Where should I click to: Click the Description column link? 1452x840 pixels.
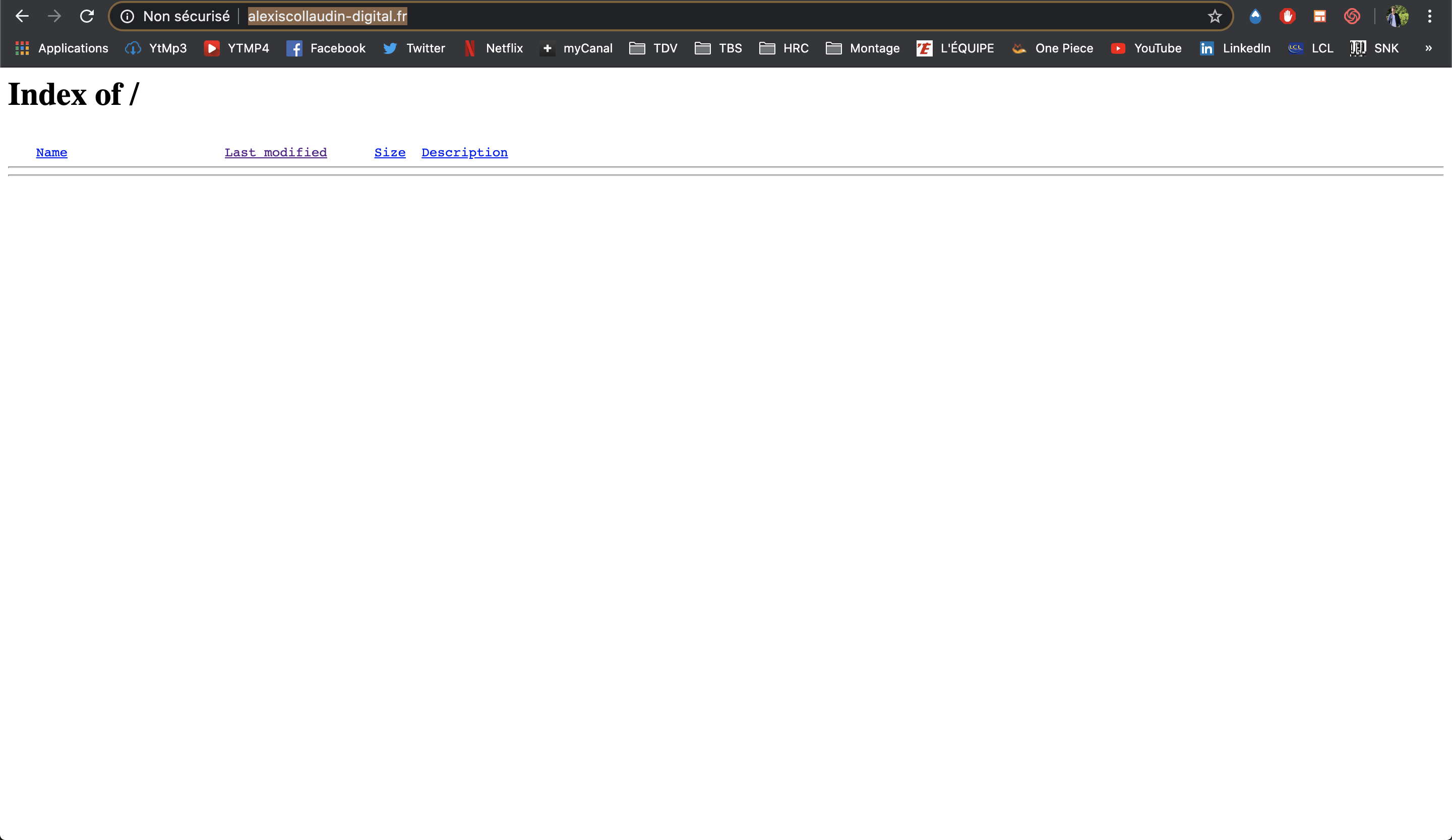point(464,153)
